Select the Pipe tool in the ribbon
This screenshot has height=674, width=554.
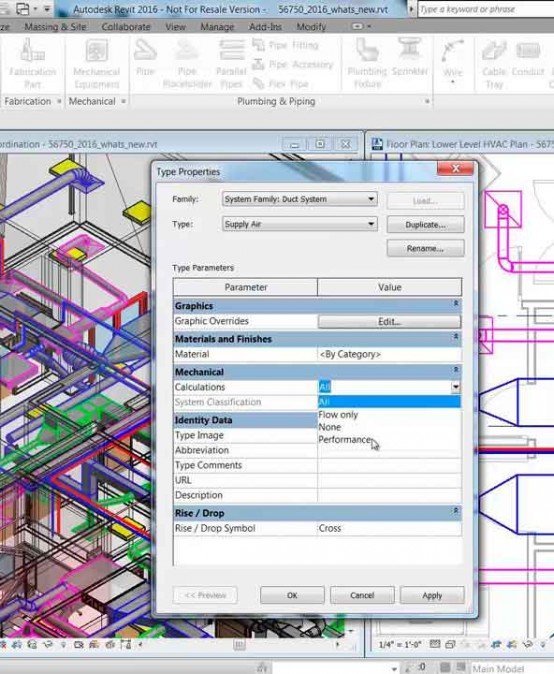point(145,58)
